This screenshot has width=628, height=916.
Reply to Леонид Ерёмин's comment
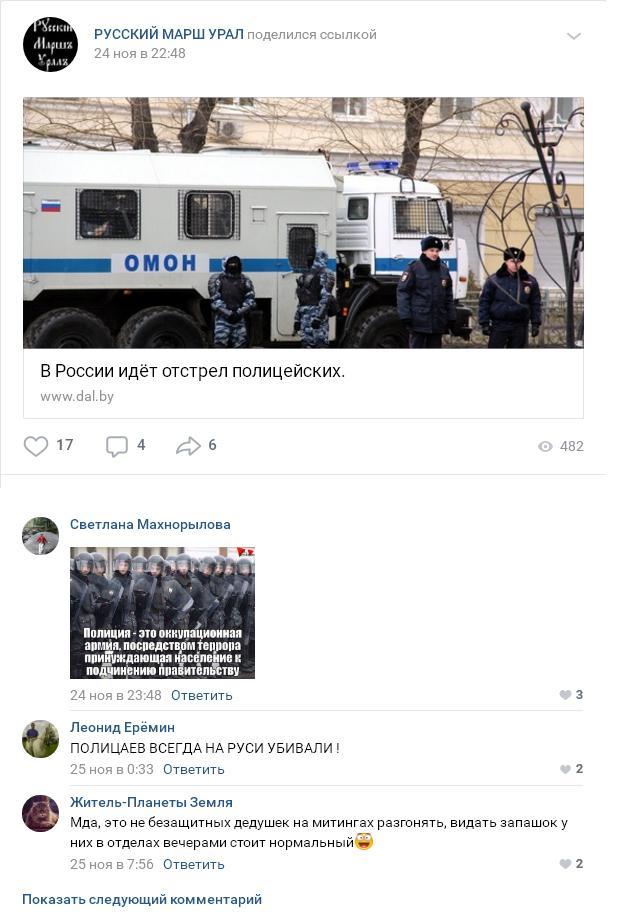tap(193, 769)
